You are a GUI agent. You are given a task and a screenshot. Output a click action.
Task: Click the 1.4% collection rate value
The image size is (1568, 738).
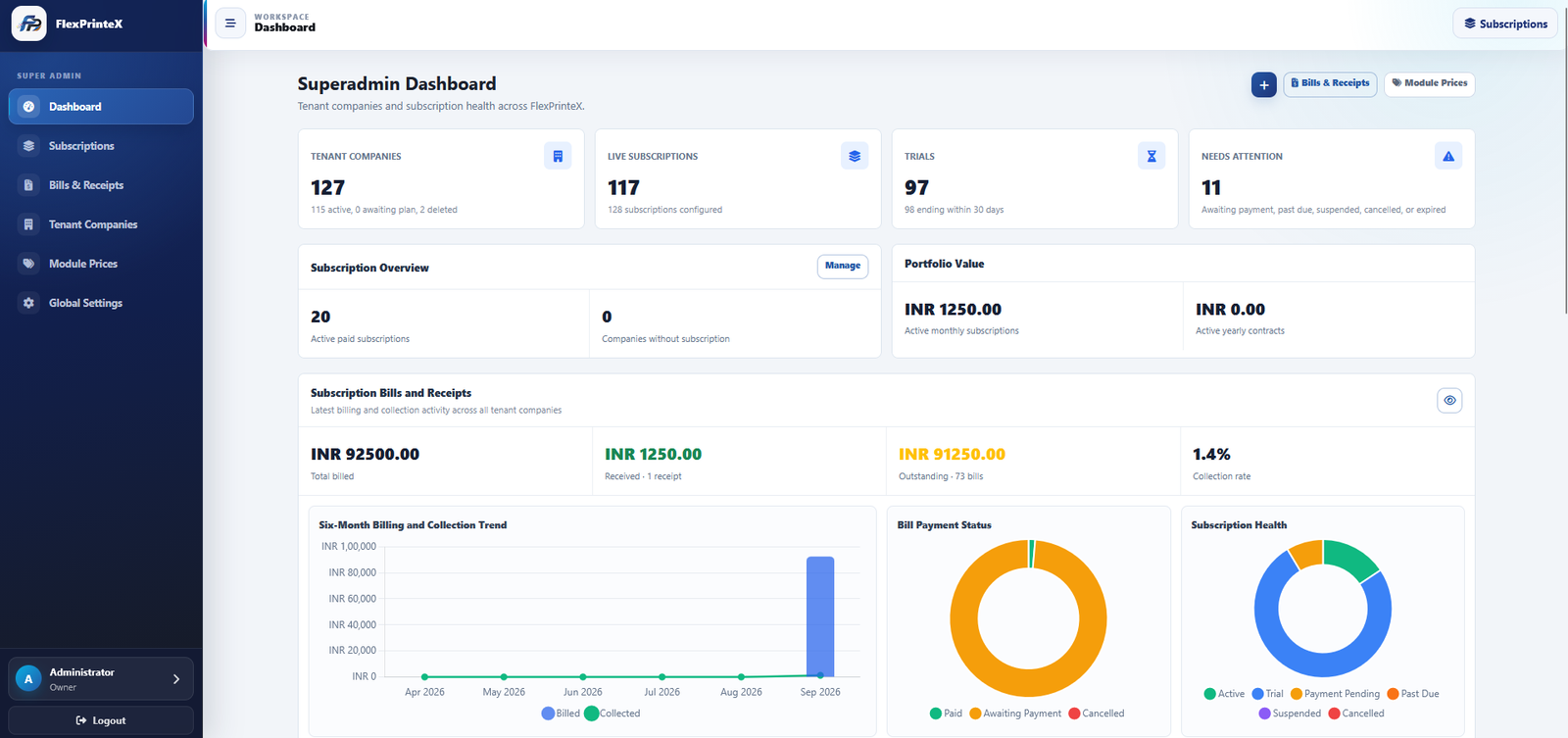tap(1211, 454)
